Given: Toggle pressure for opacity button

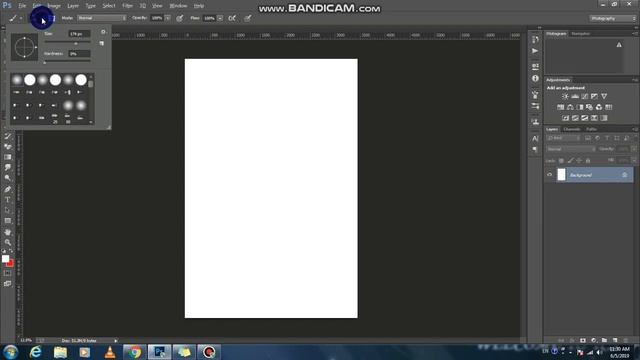Looking at the screenshot, I should [x=180, y=18].
